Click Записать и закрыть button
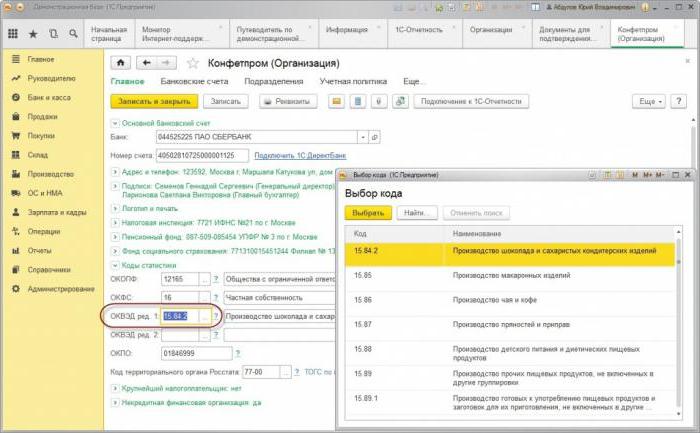This screenshot has width=700, height=433. [x=154, y=101]
